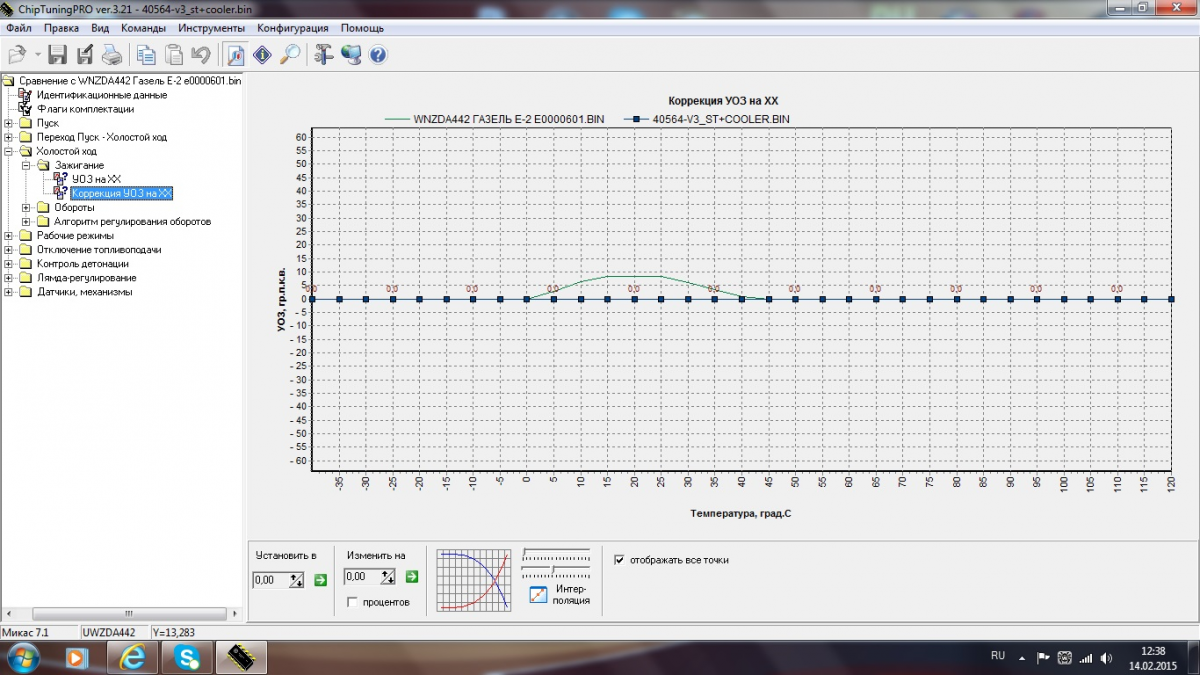Launch Internet Explorer from the taskbar
The image size is (1200, 675).
tap(130, 658)
